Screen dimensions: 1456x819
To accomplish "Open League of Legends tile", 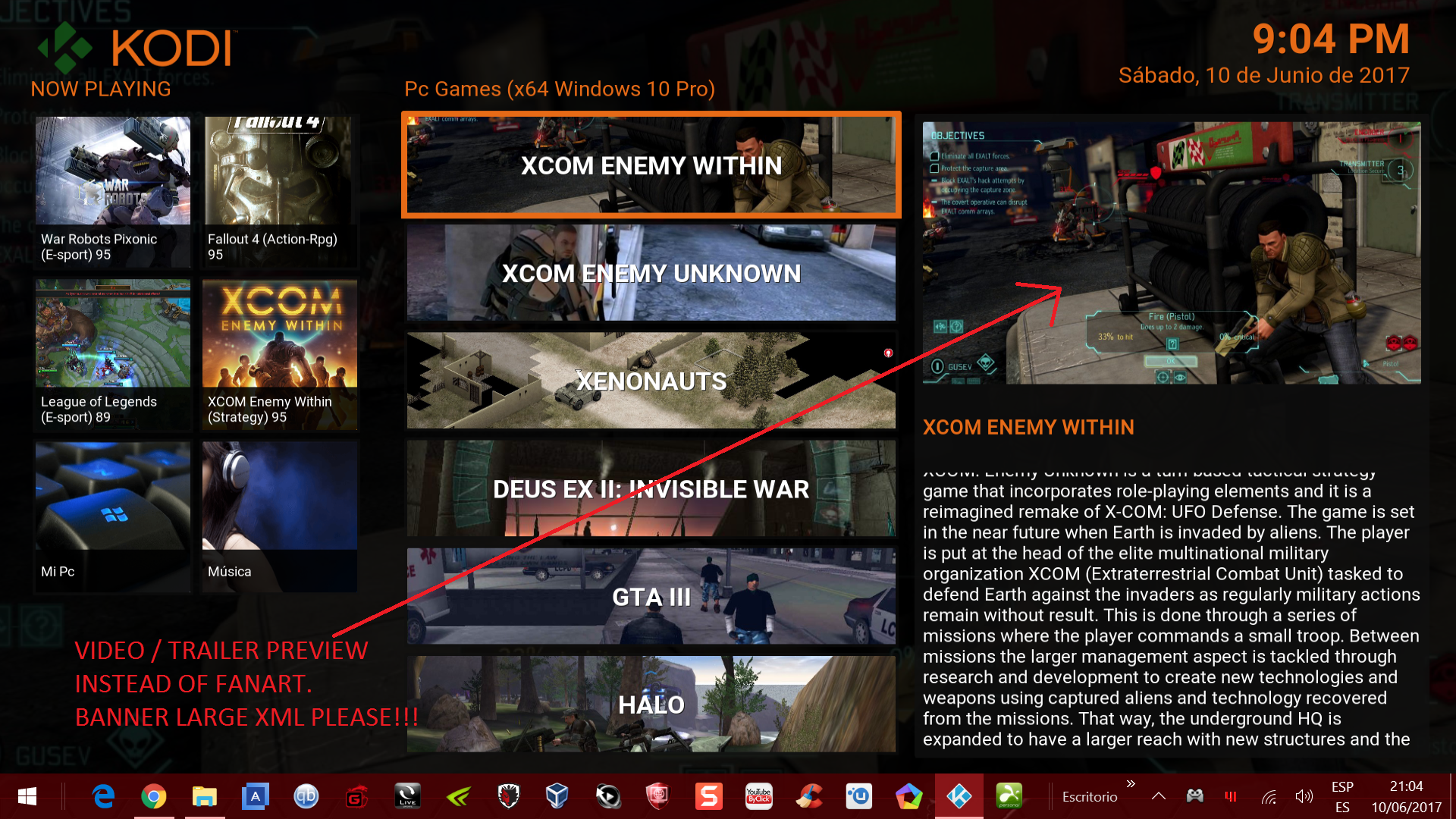I will point(112,354).
